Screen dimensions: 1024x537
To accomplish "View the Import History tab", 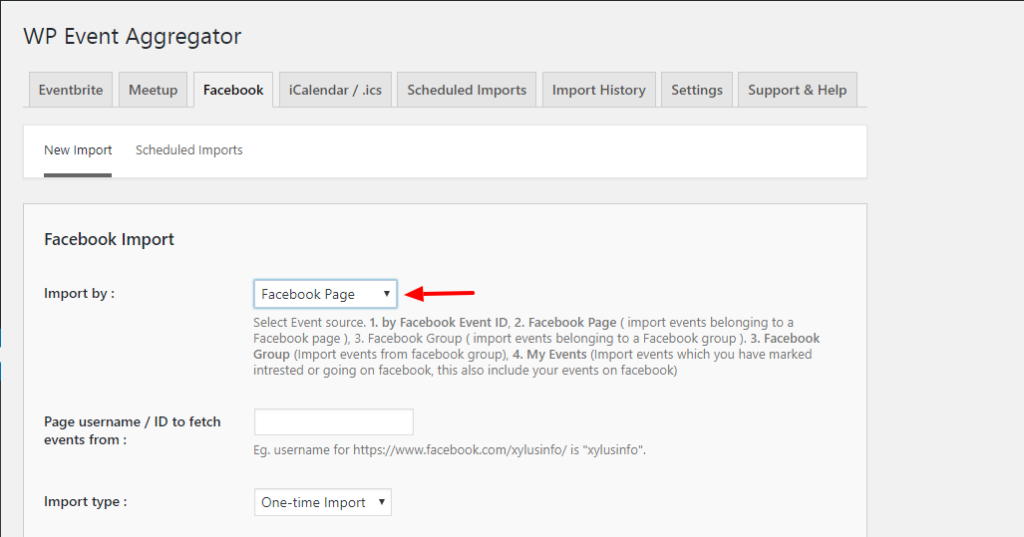I will [x=599, y=90].
